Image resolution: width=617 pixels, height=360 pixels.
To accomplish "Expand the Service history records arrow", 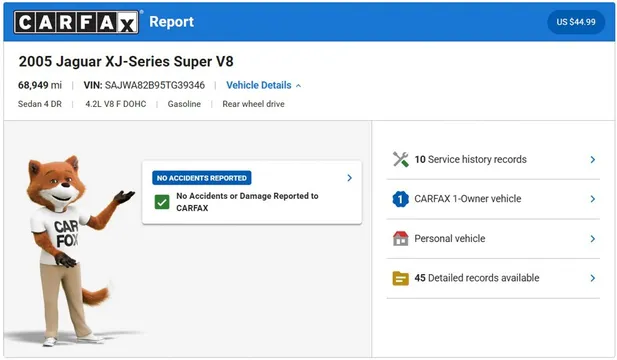I will click(x=593, y=159).
